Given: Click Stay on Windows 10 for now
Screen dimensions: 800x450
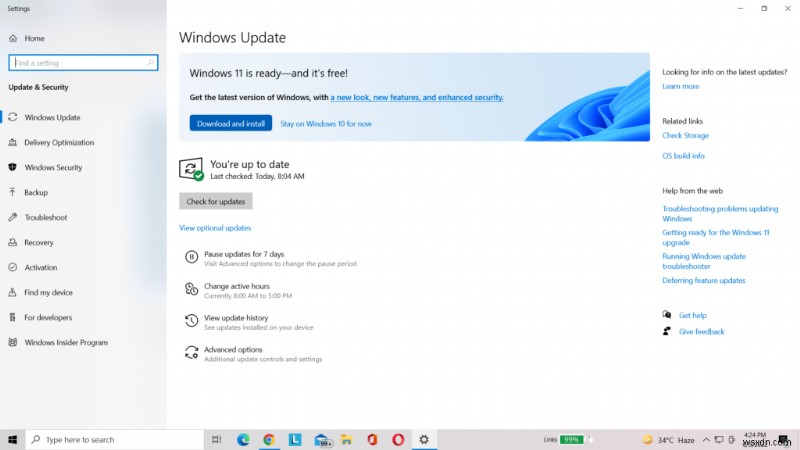Looking at the screenshot, I should click(326, 123).
